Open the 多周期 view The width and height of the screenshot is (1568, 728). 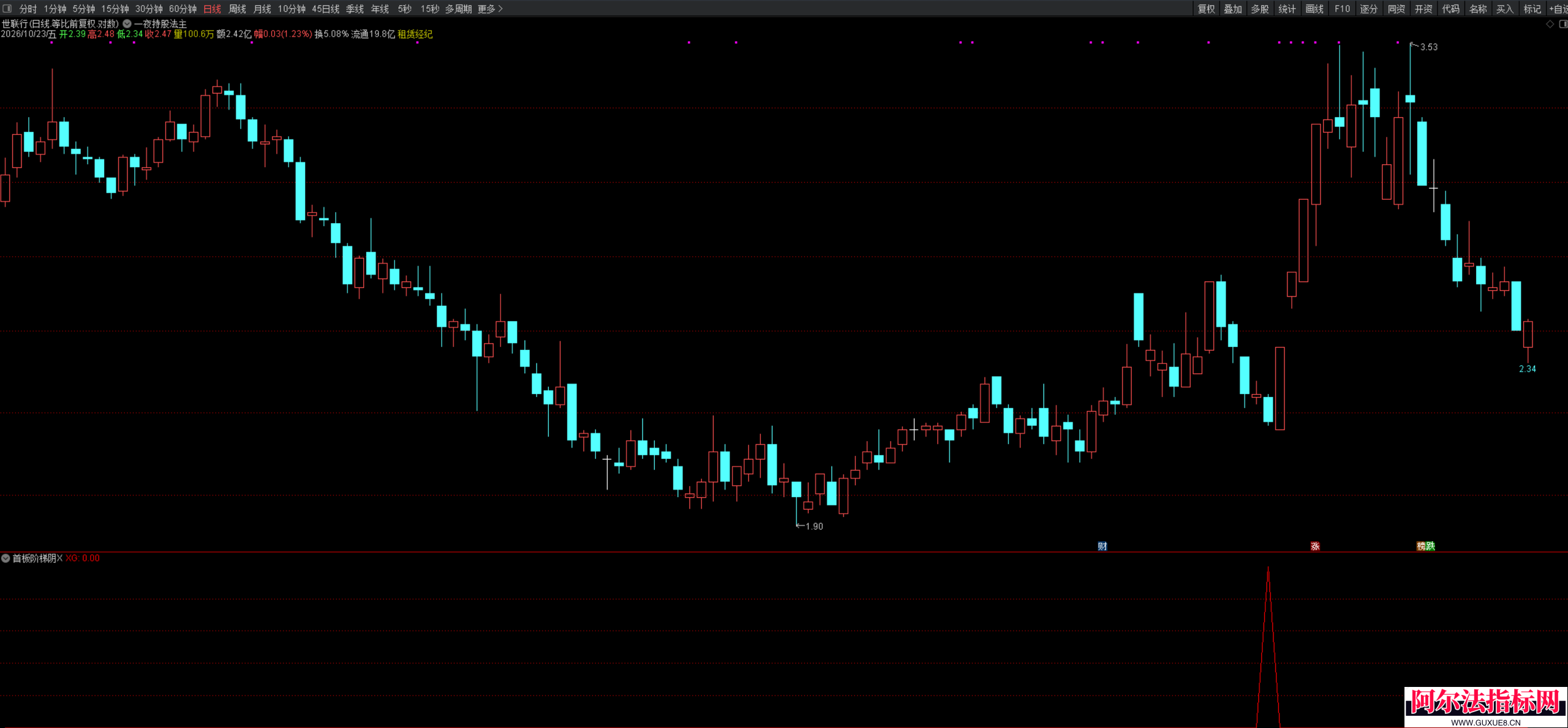458,9
